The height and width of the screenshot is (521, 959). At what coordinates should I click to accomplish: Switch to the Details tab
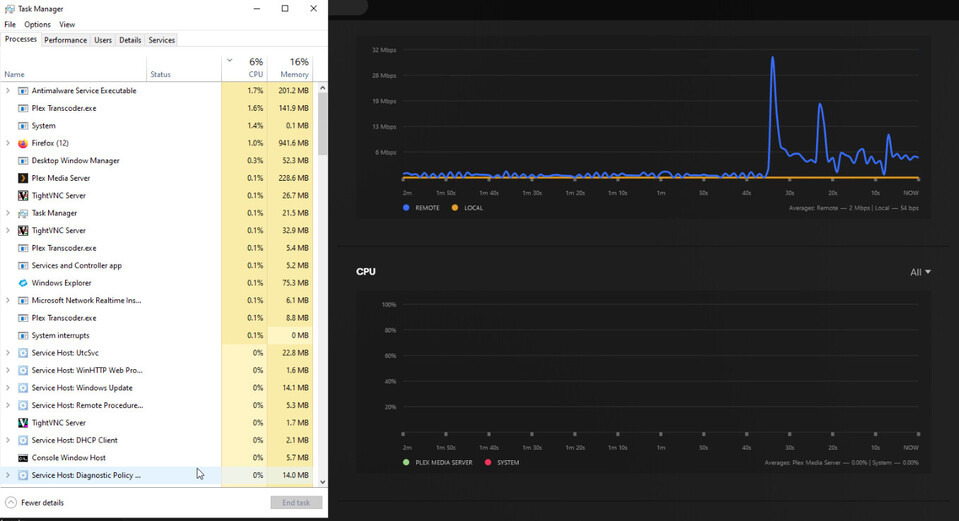pos(130,40)
